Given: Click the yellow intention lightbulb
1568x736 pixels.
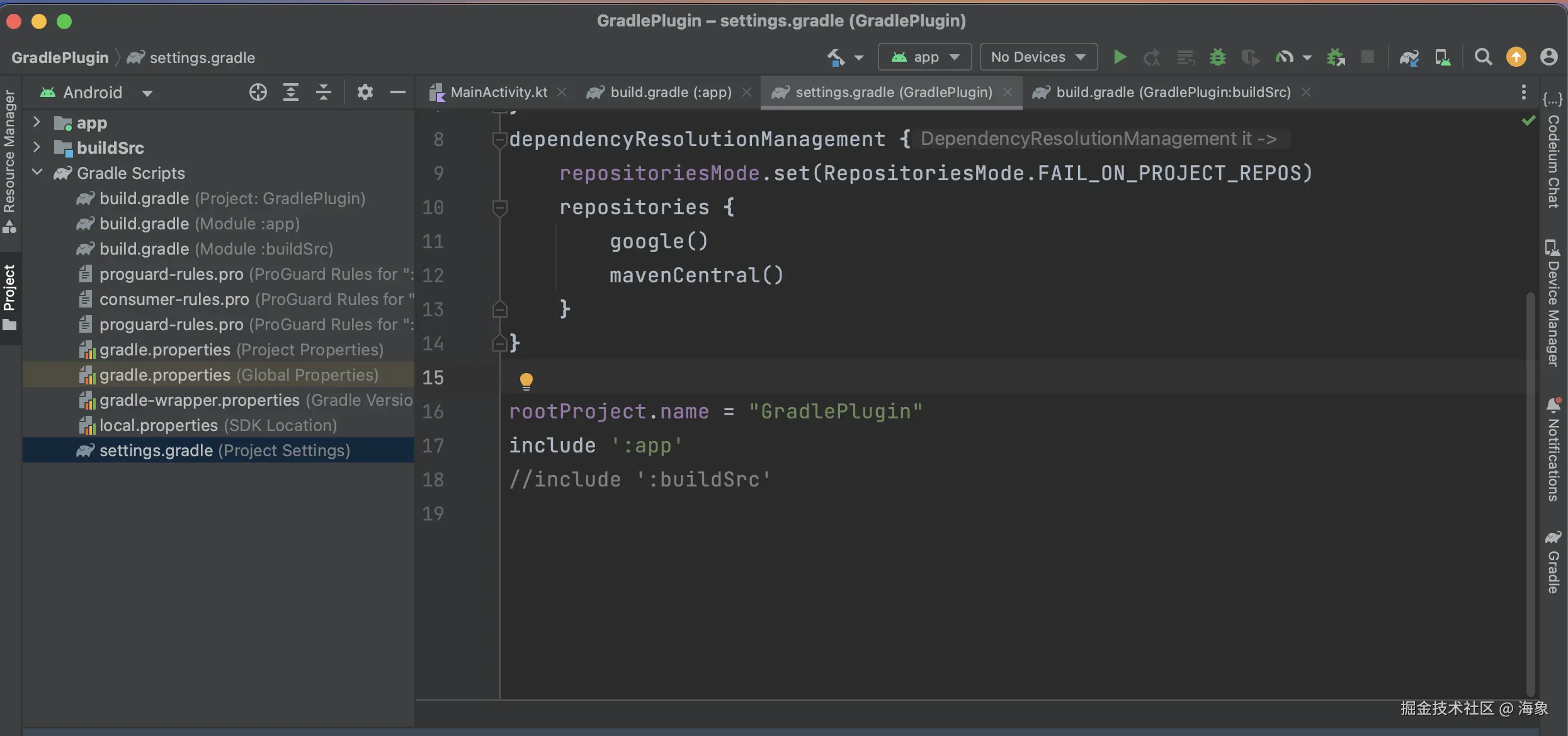Looking at the screenshot, I should [x=526, y=381].
